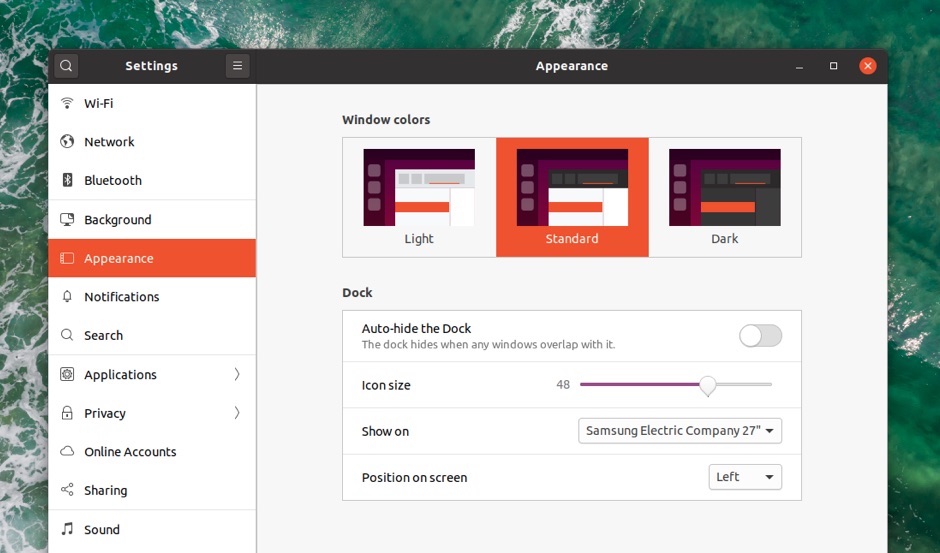Enable Auto-hide the Dock switch

(760, 336)
